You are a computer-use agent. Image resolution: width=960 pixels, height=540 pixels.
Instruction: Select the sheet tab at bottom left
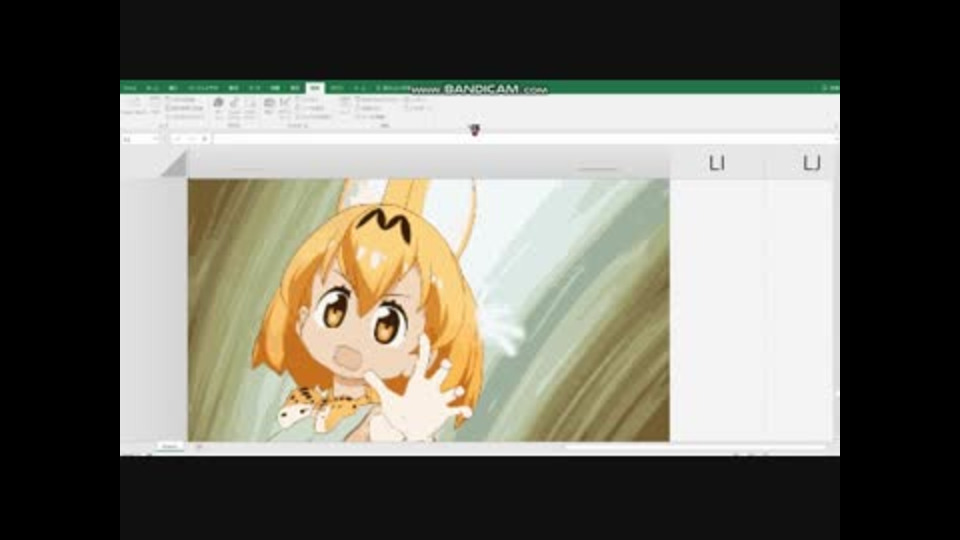coord(170,447)
